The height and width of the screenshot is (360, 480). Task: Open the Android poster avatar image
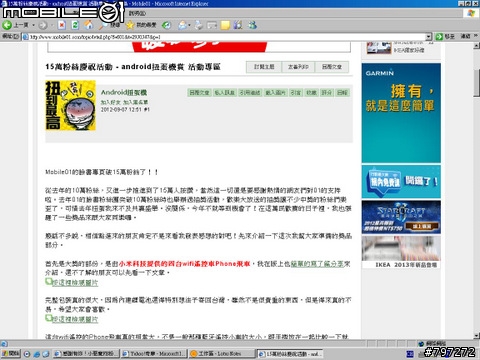tap(71, 105)
